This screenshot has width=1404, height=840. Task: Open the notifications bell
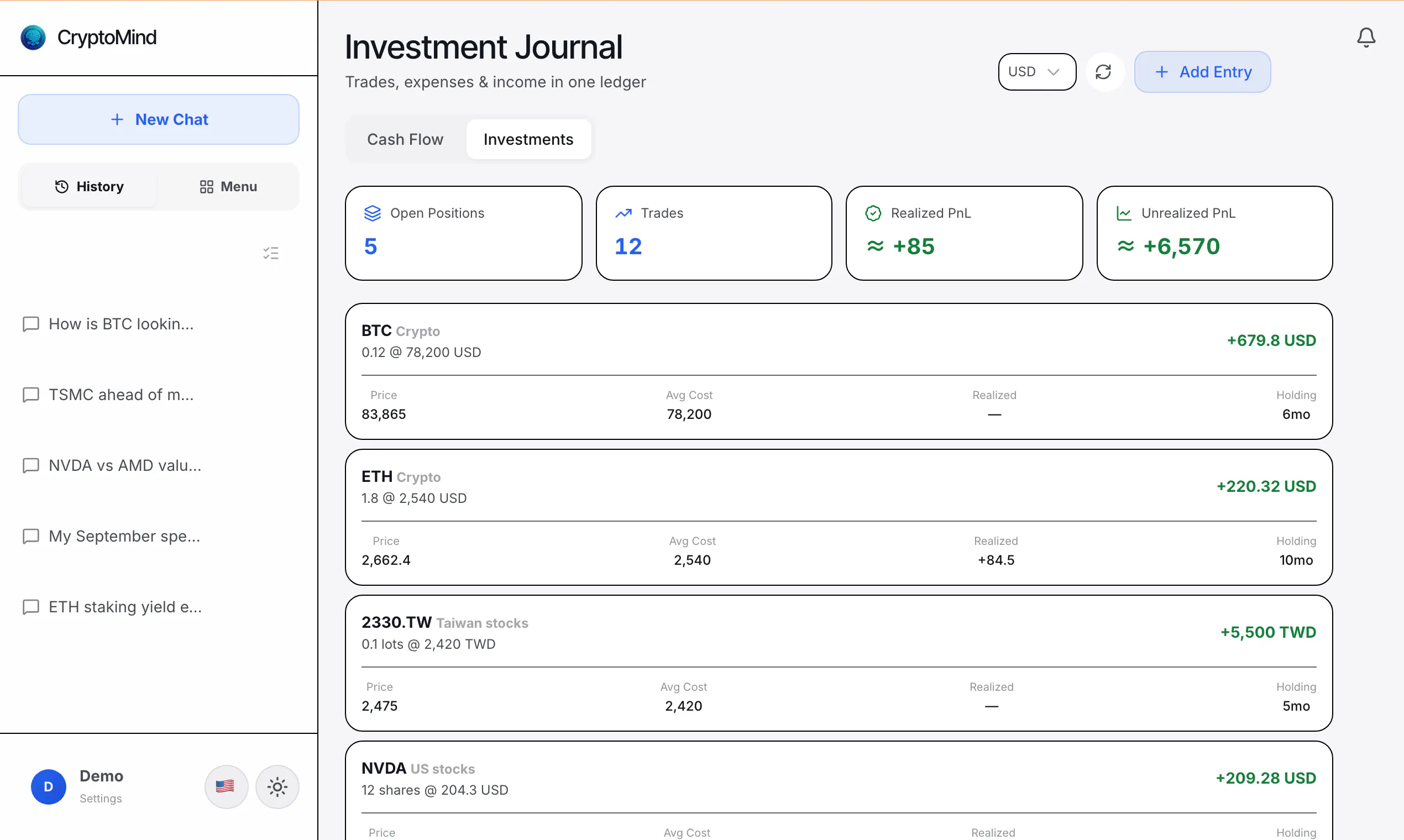pyautogui.click(x=1365, y=38)
